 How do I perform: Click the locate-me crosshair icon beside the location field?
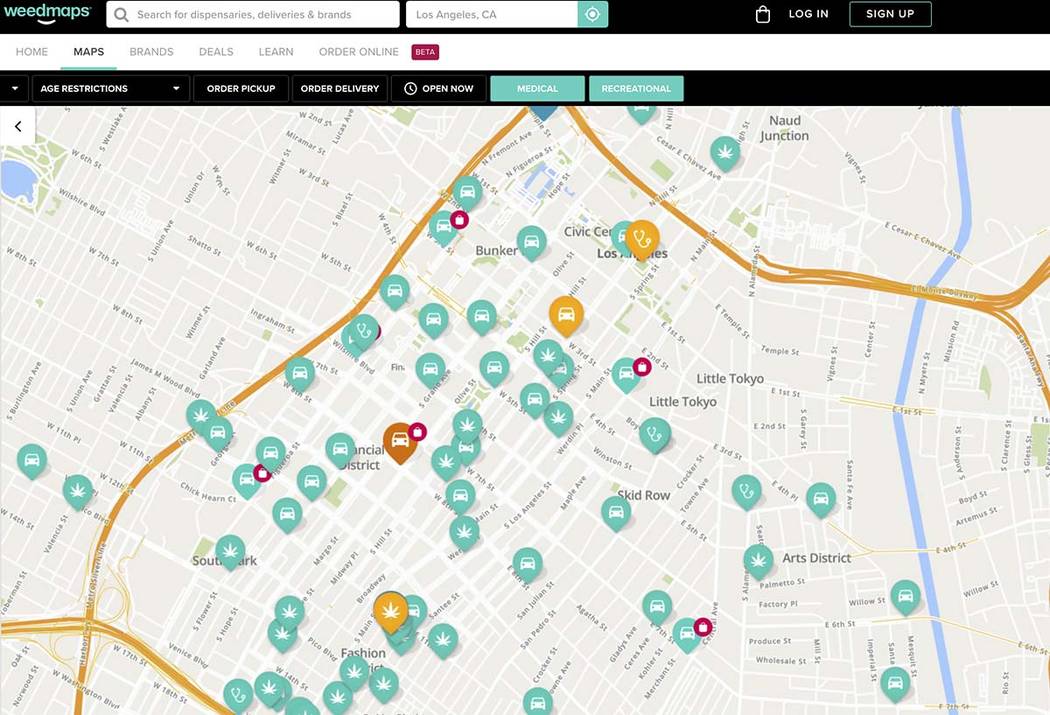(593, 14)
